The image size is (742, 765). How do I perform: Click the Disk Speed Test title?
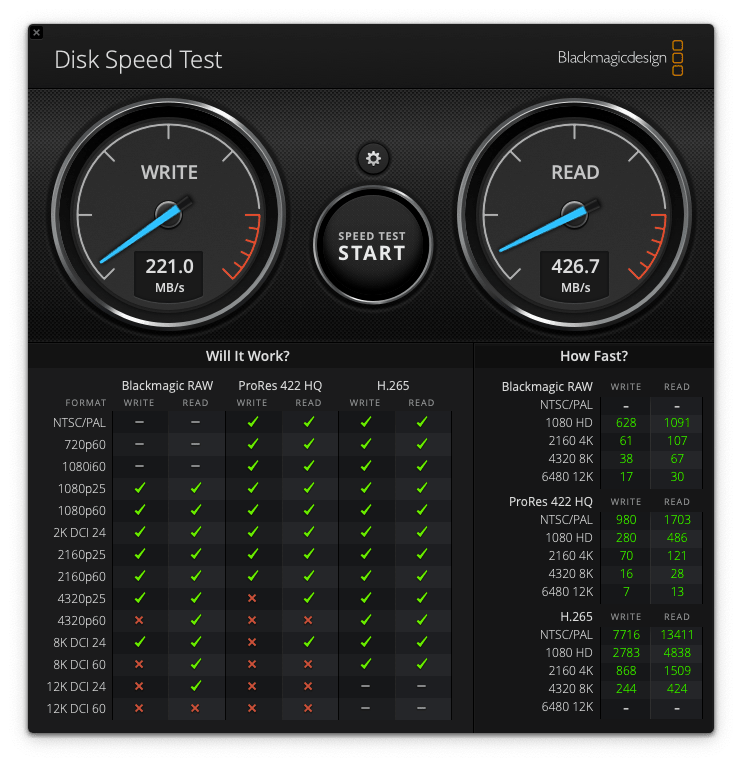pyautogui.click(x=138, y=60)
